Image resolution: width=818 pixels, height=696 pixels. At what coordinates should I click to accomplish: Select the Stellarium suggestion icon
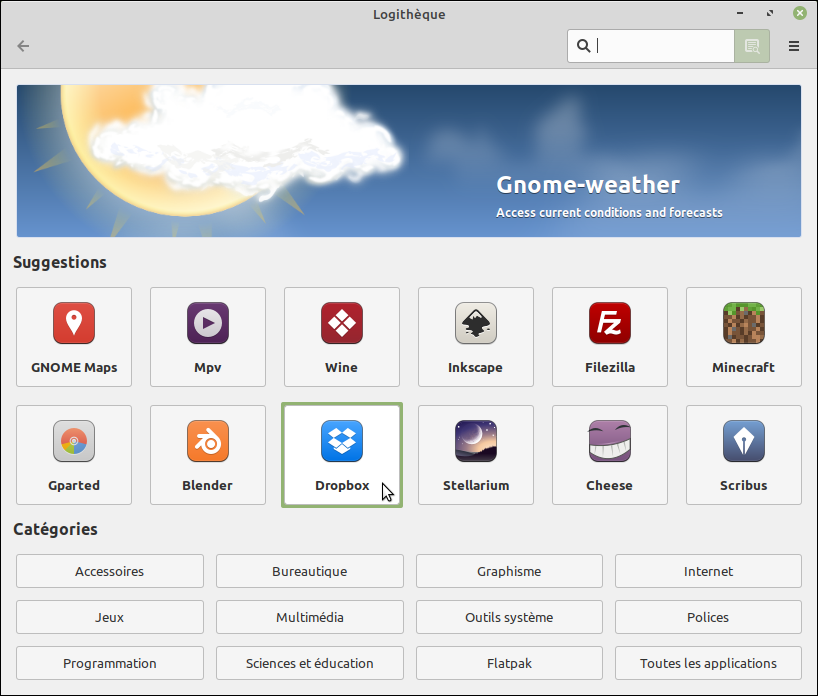(x=475, y=441)
